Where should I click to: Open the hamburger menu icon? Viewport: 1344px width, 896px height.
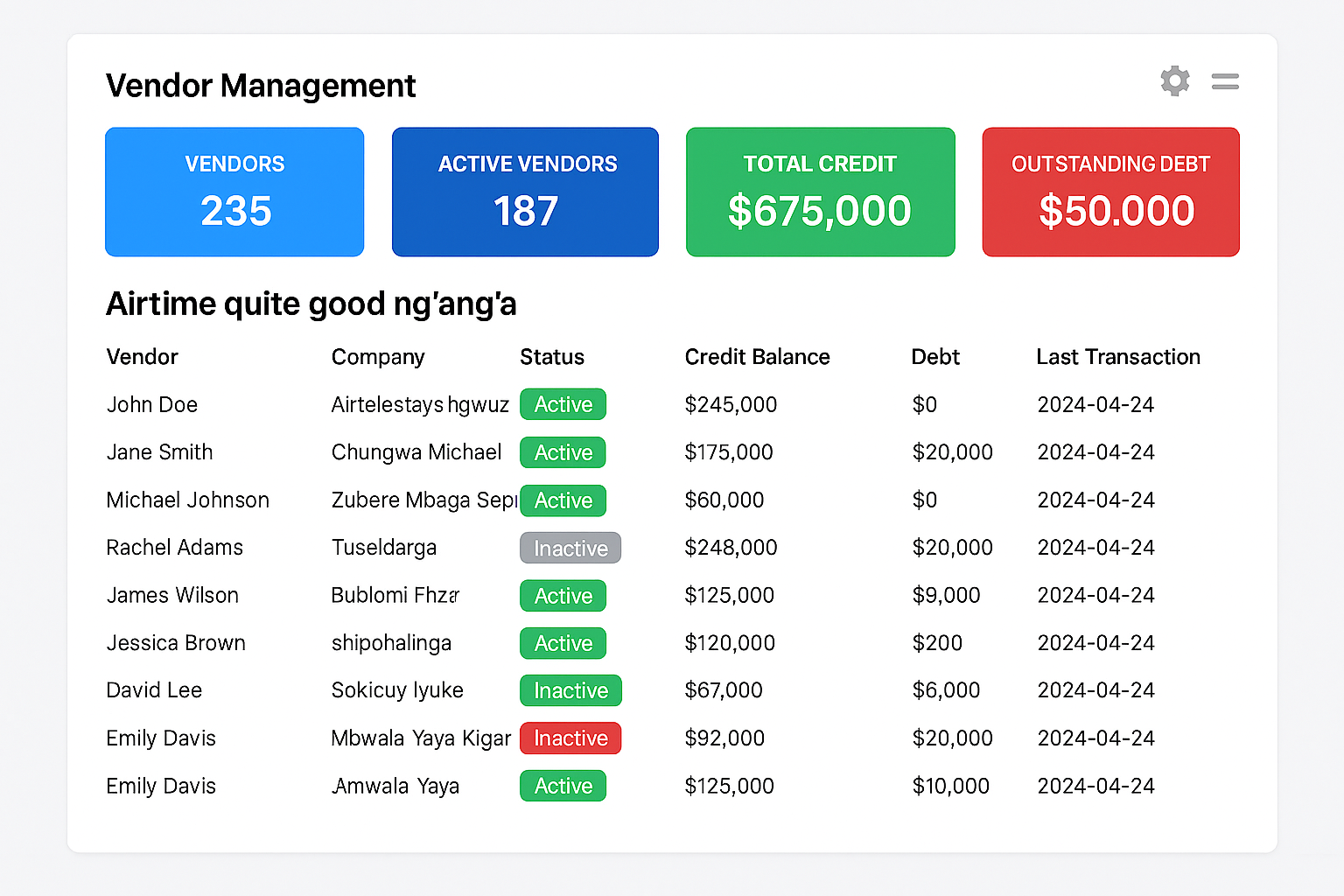point(1225,80)
